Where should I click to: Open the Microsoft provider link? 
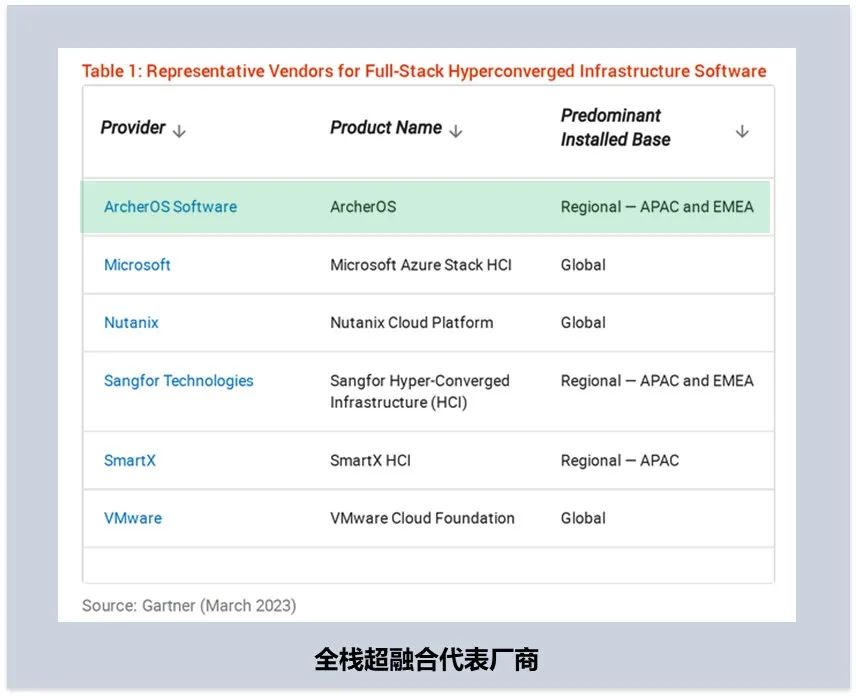click(x=137, y=265)
